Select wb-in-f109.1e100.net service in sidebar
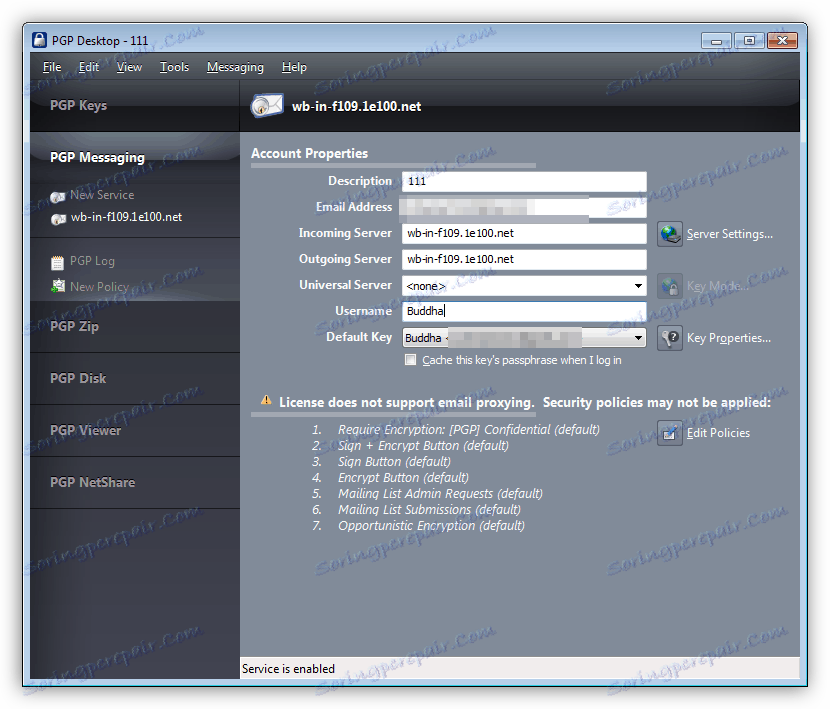Screen dimensions: 830x709 click(127, 217)
